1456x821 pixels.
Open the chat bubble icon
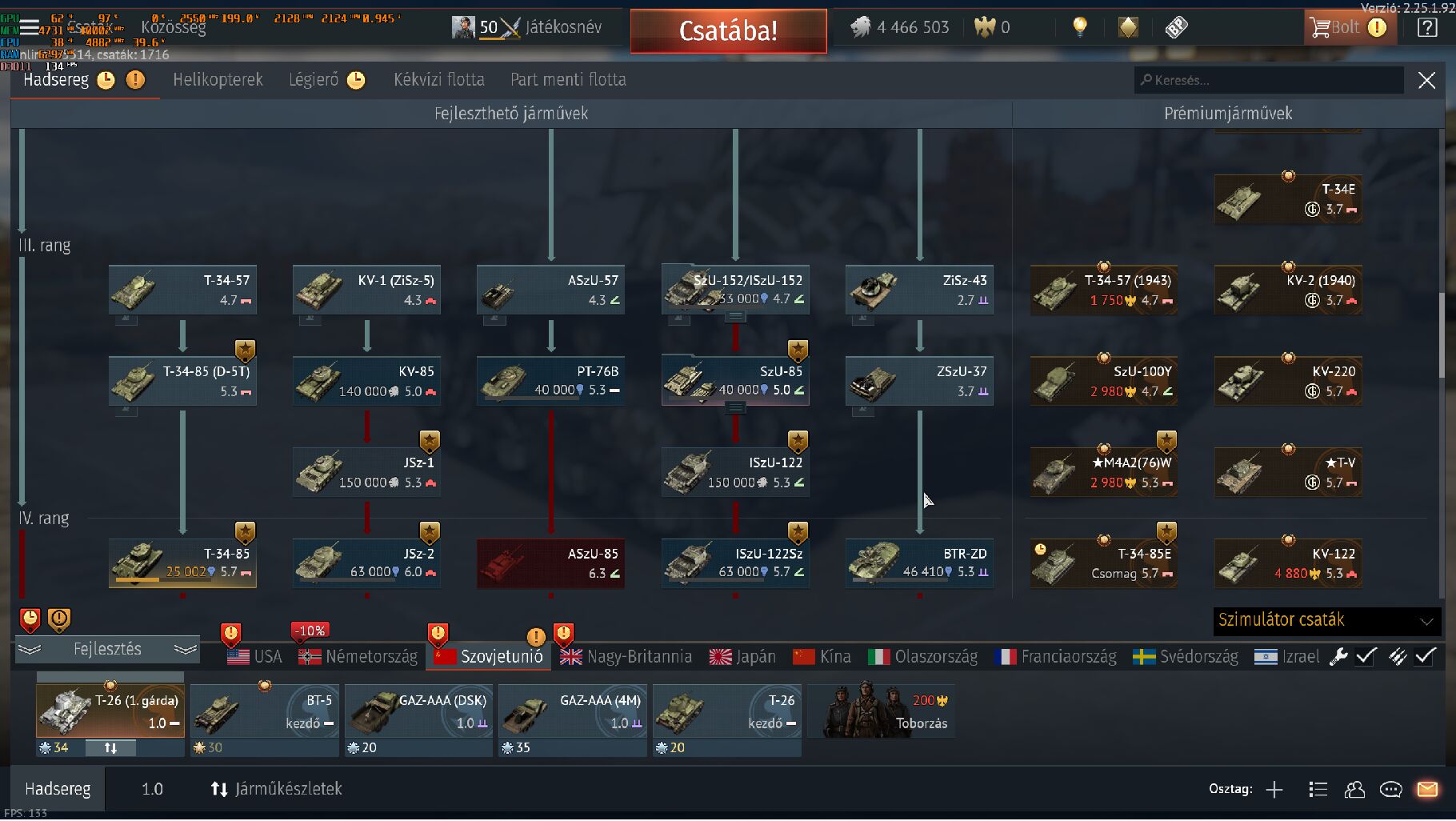pos(1391,790)
